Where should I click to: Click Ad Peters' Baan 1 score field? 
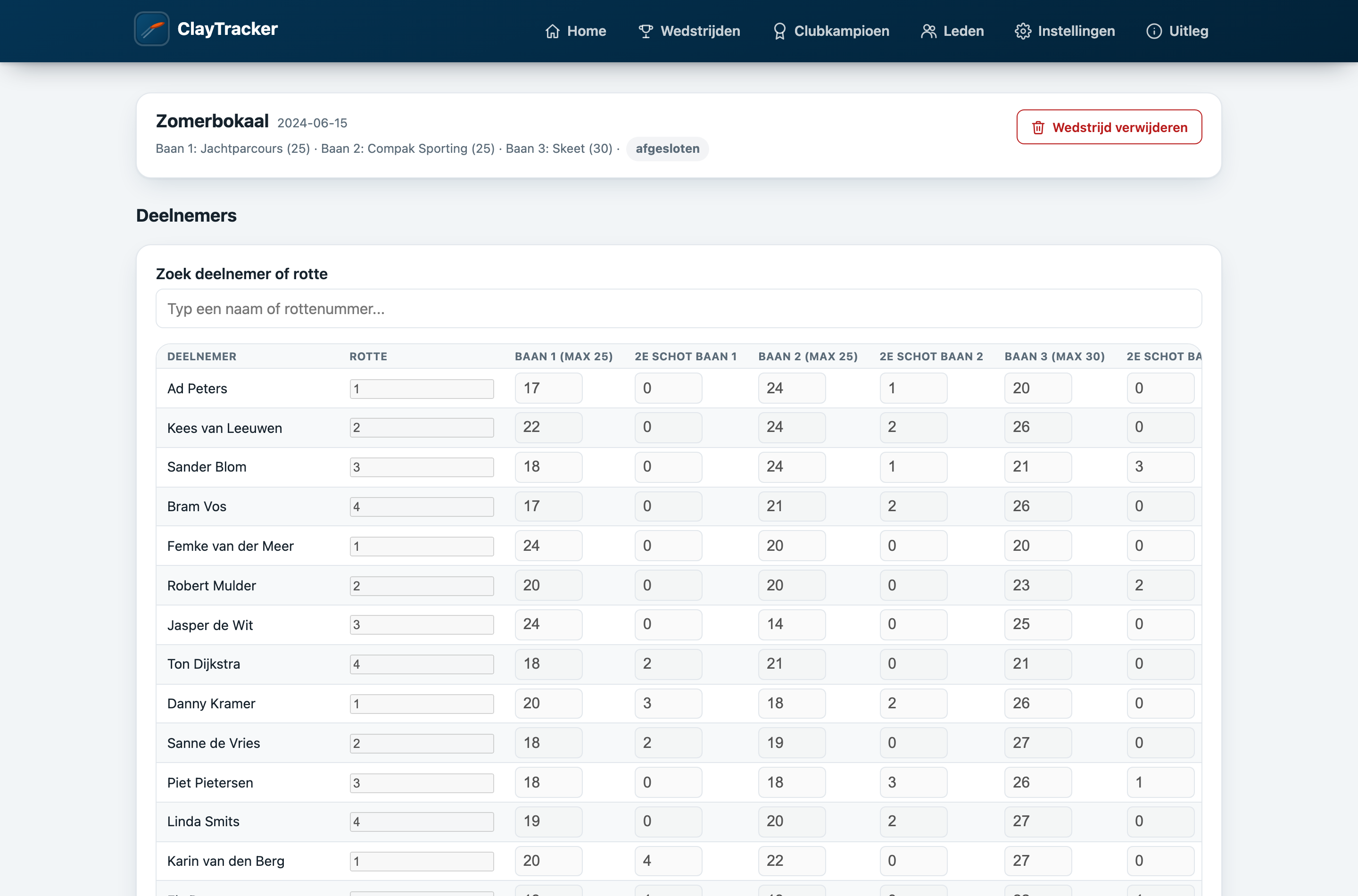[x=548, y=389]
